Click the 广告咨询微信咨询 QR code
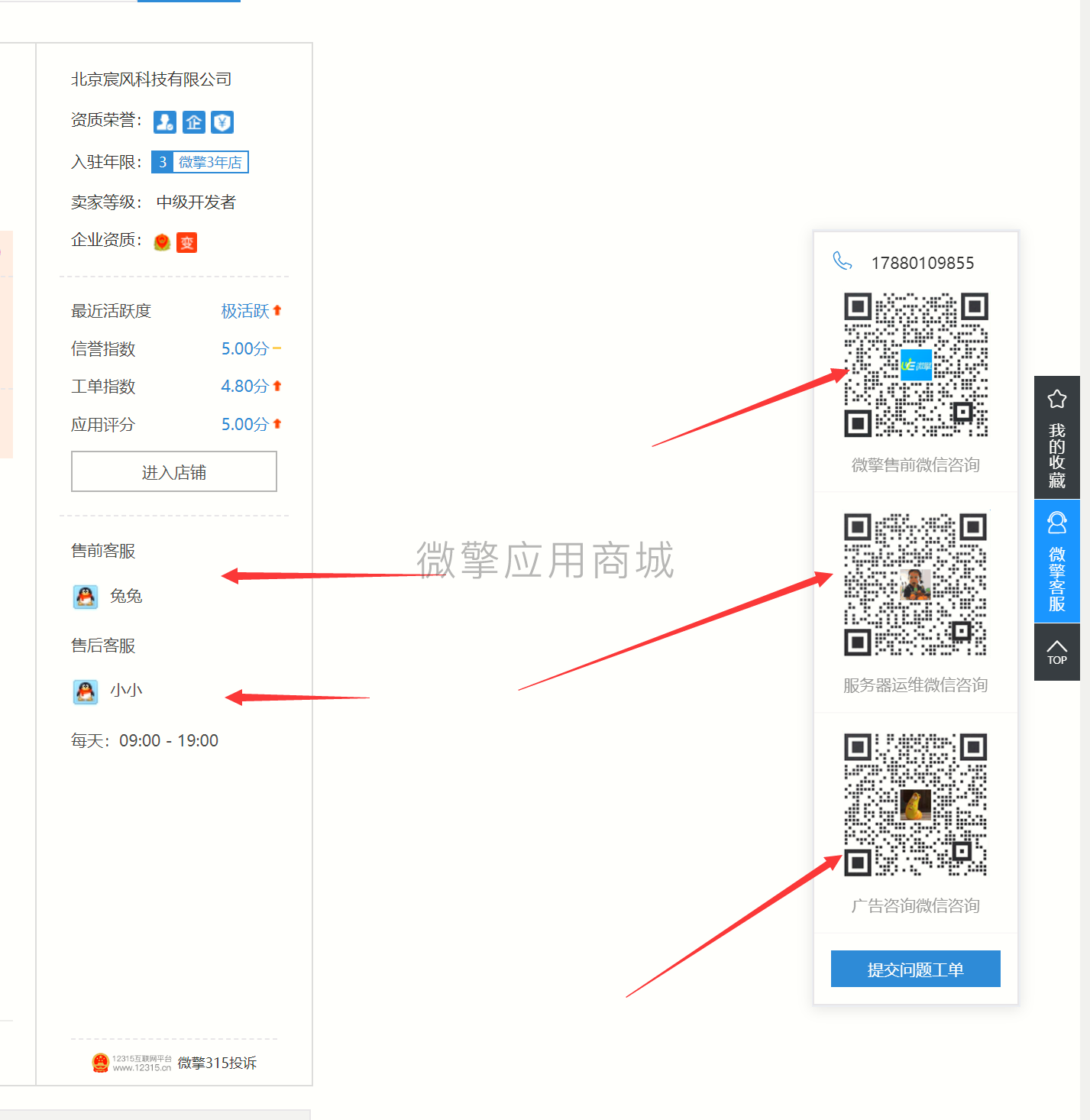The height and width of the screenshot is (1120, 1090). pyautogui.click(x=916, y=804)
